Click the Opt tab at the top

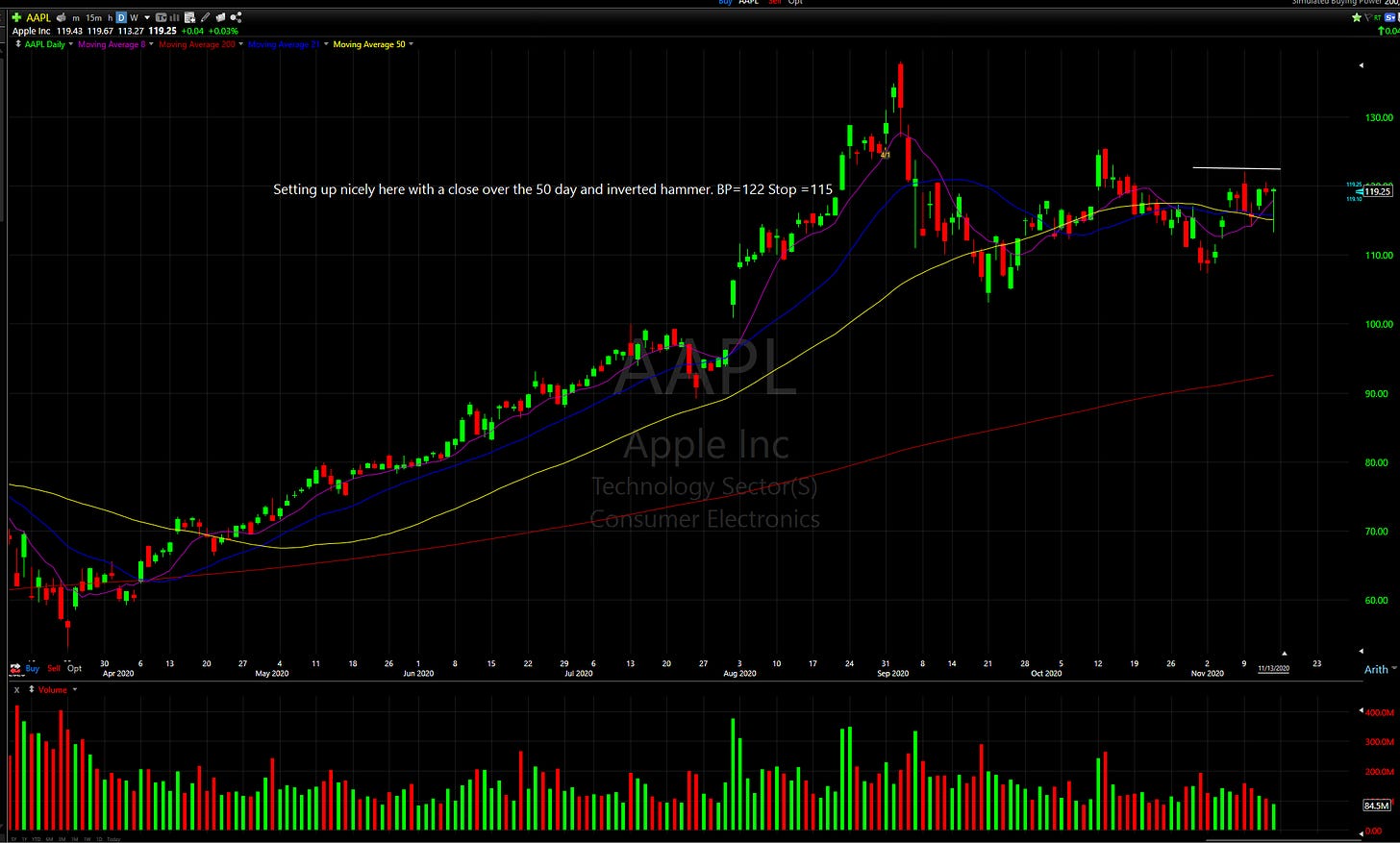coord(795,2)
